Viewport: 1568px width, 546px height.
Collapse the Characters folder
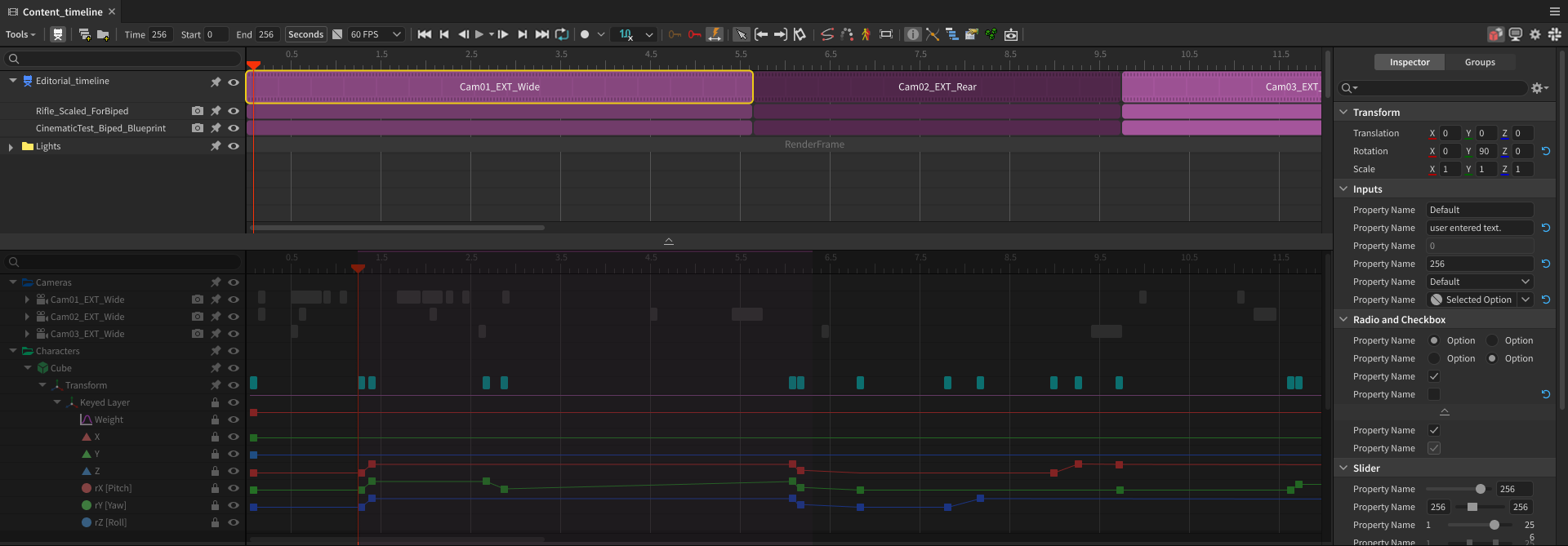click(x=13, y=351)
